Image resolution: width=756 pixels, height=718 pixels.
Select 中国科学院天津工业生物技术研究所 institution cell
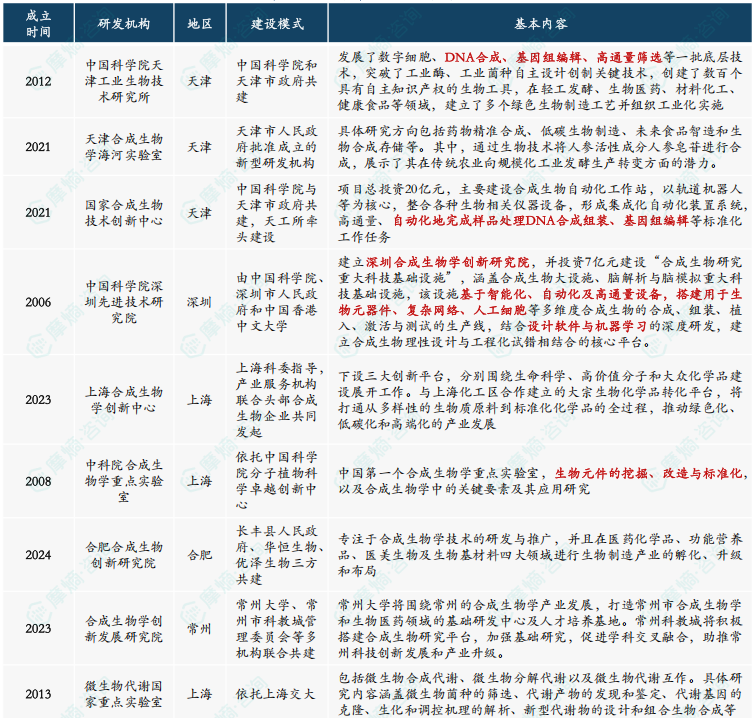[x=124, y=81]
